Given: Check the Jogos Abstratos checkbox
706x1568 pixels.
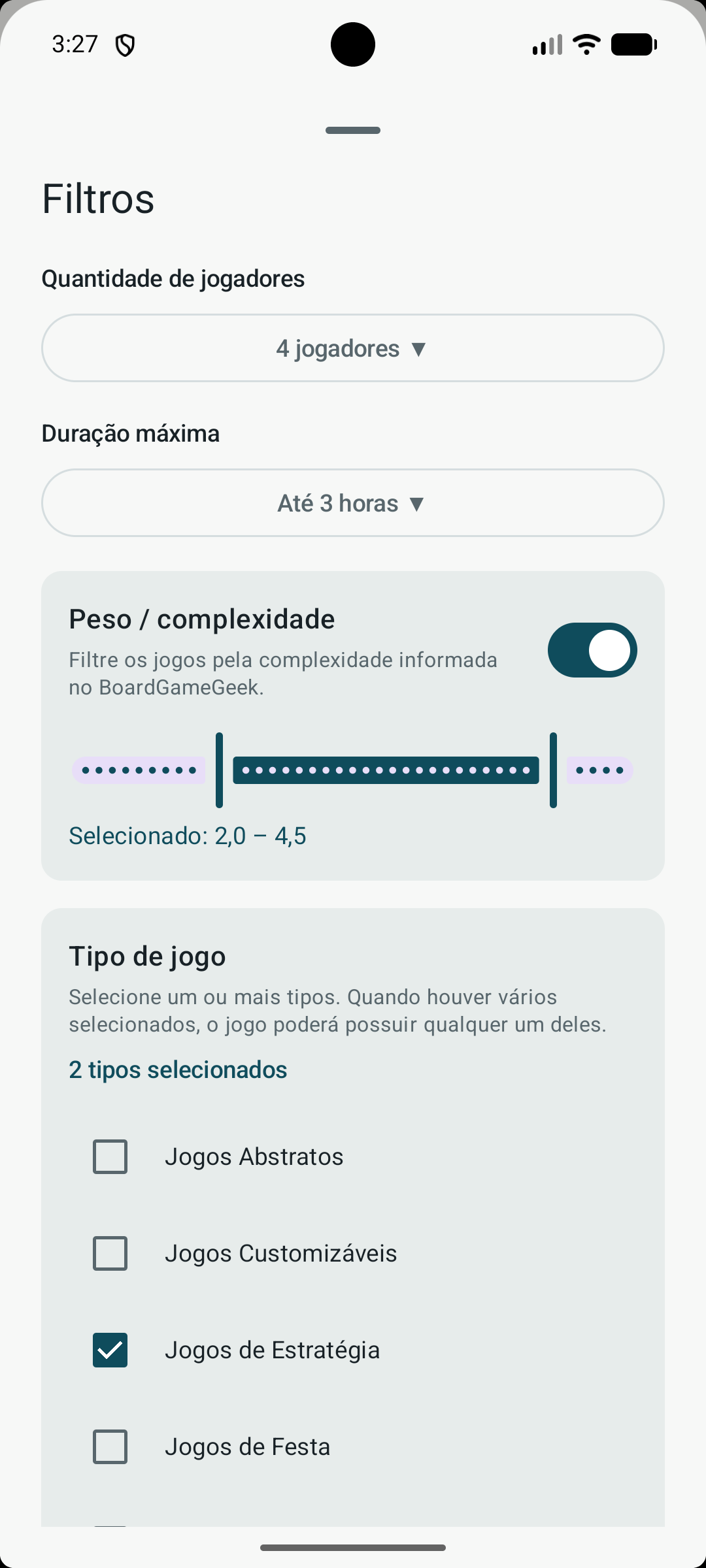Looking at the screenshot, I should 110,1156.
